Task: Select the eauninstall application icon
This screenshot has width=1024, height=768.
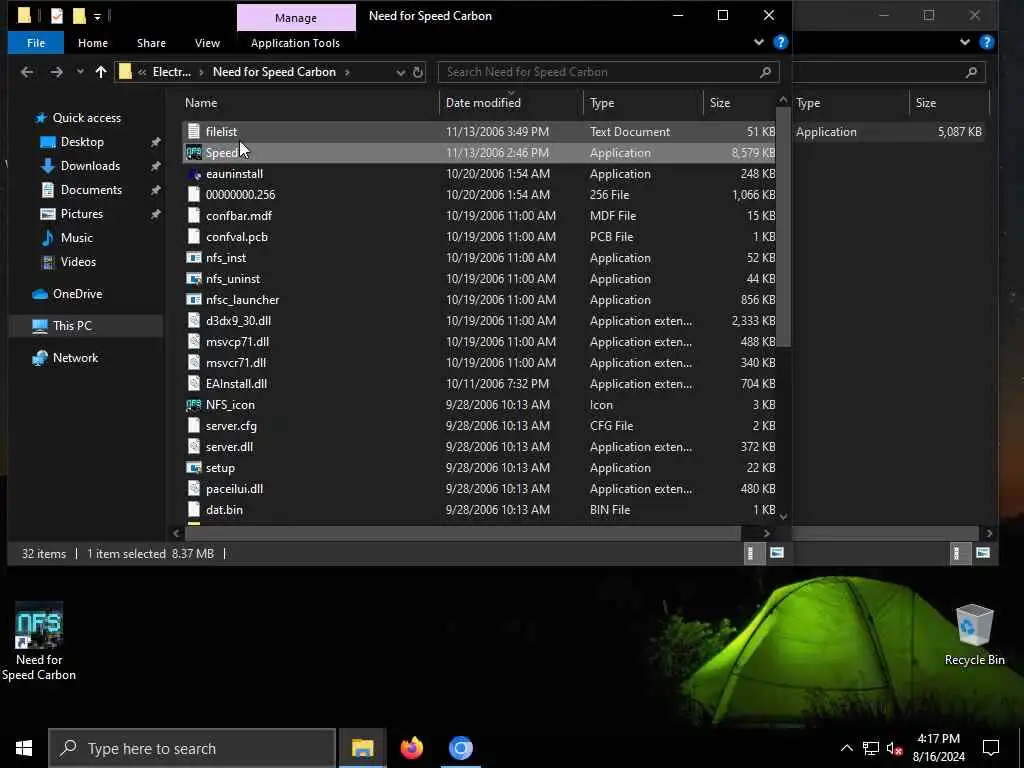Action: click(193, 174)
